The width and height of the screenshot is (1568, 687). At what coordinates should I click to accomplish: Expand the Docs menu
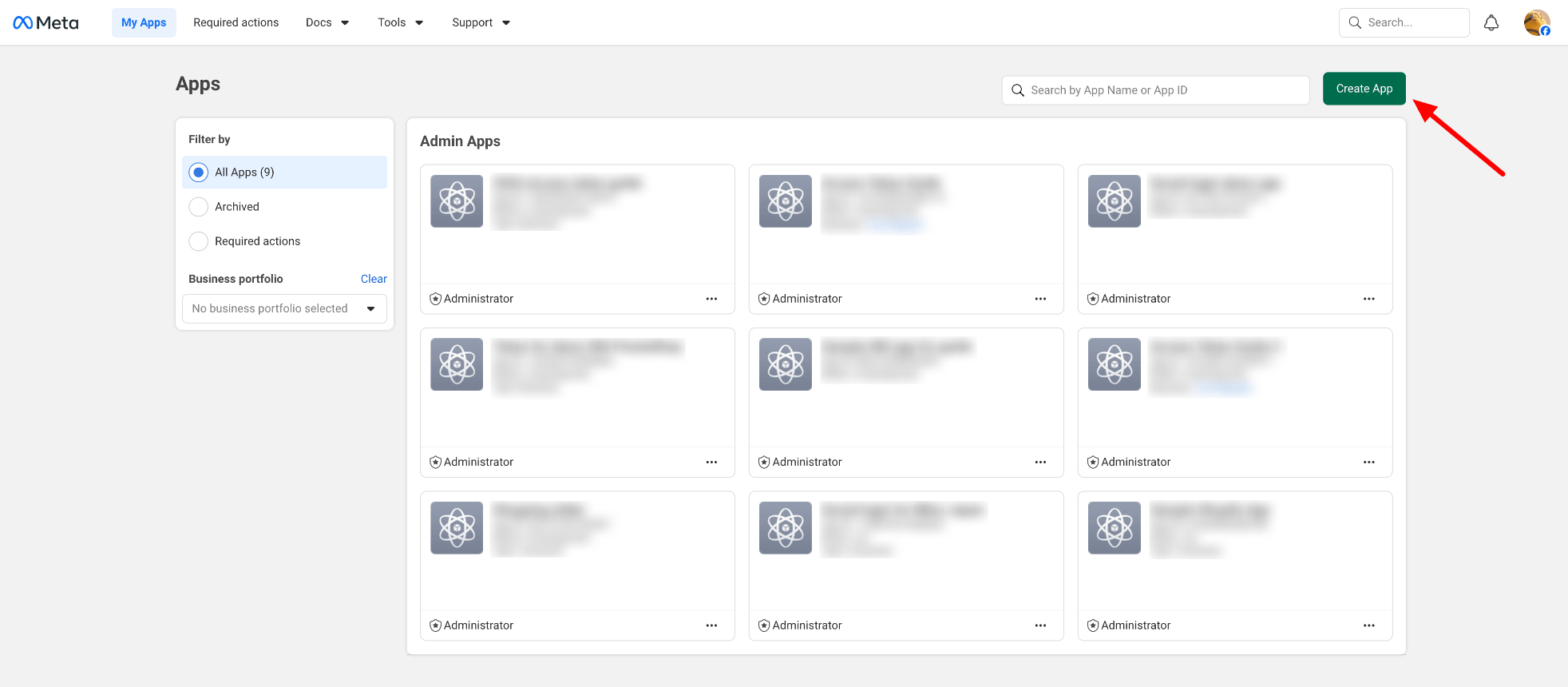click(327, 22)
